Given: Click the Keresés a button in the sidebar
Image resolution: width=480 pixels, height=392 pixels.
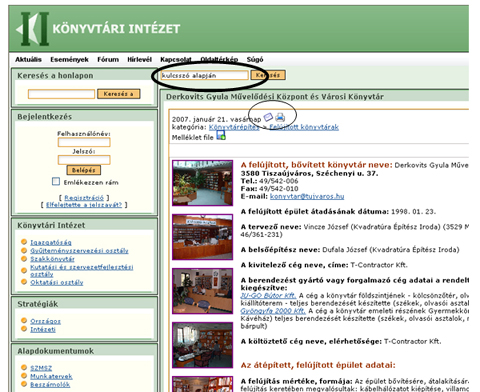Looking at the screenshot, I should (118, 94).
